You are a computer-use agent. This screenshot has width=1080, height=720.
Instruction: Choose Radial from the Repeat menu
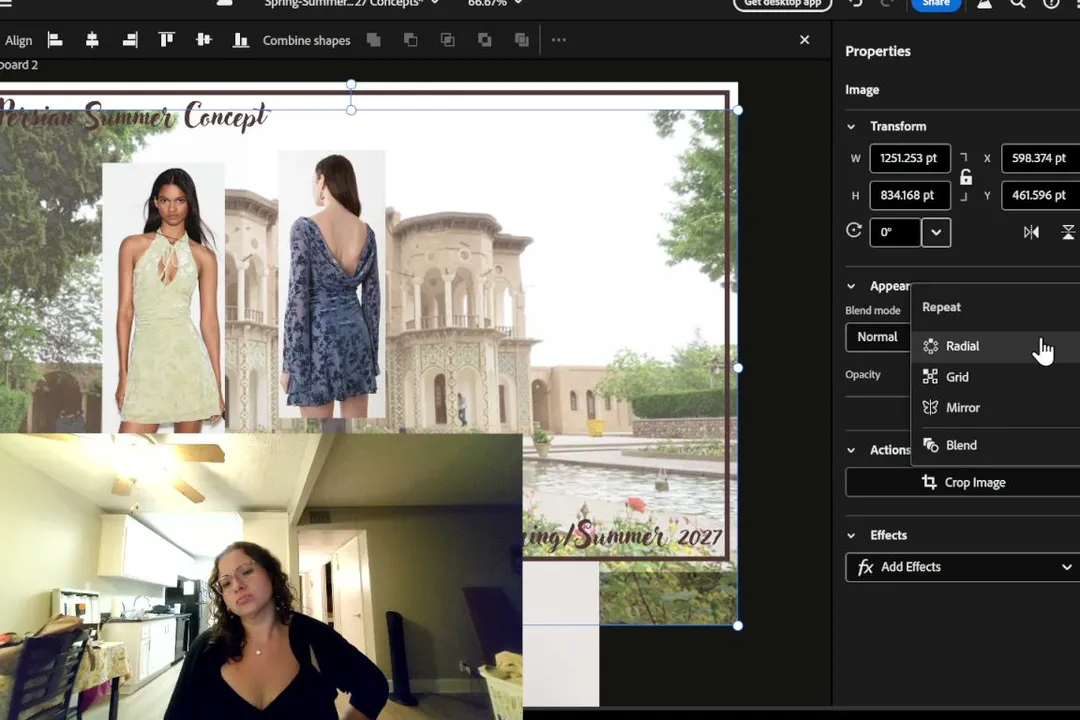tap(995, 346)
